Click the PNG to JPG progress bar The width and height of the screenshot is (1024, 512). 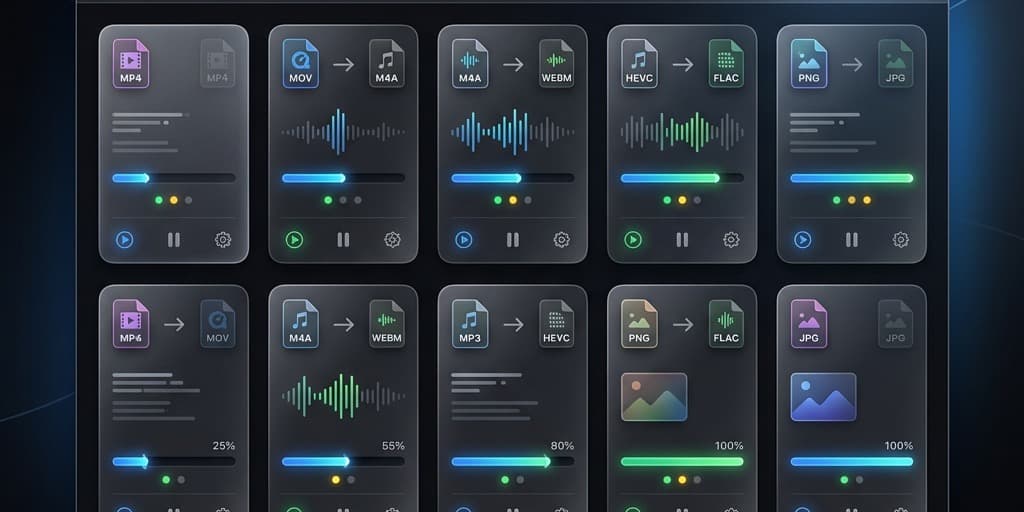(852, 178)
